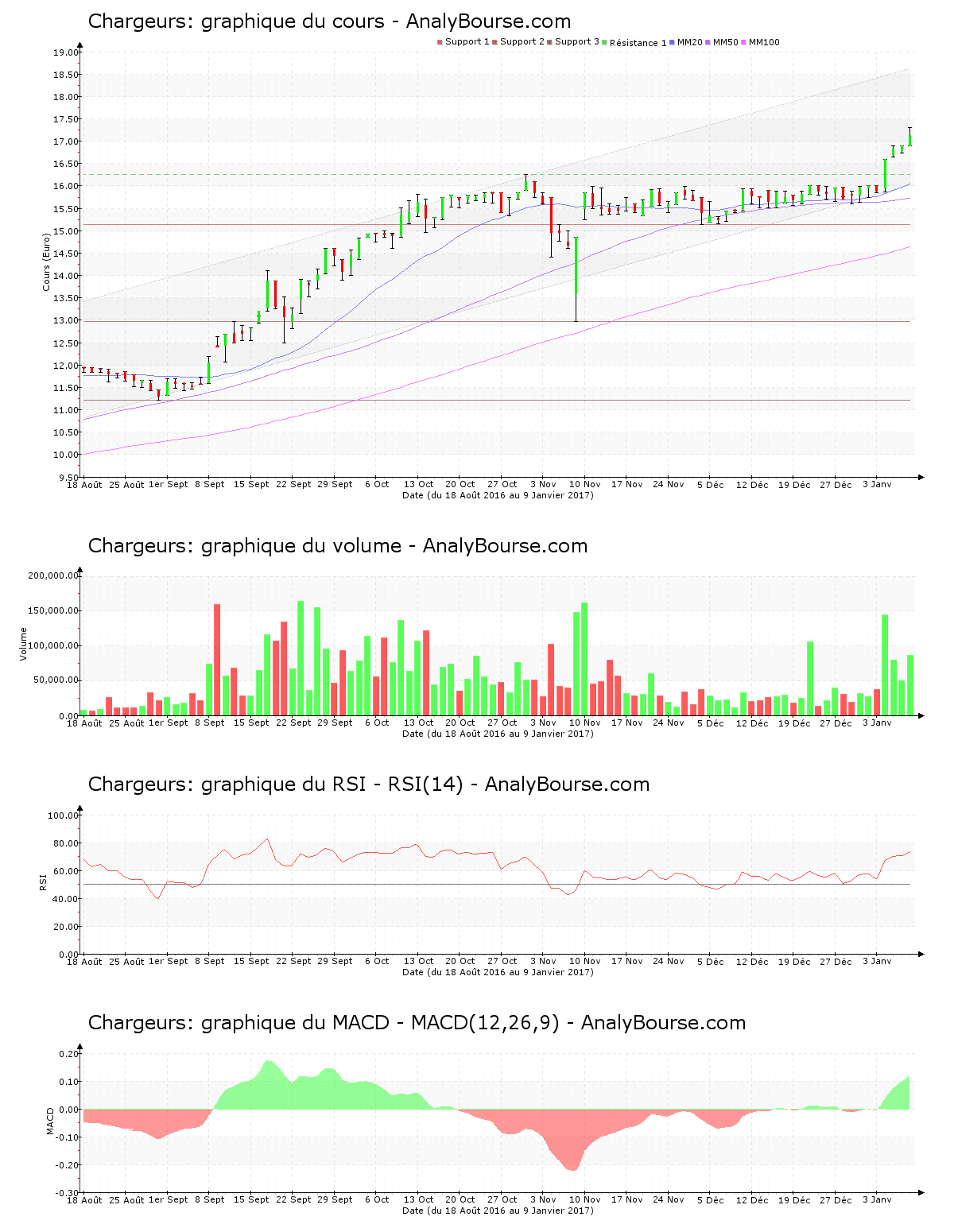This screenshot has height=1232, width=954.
Task: Click the date range caption below price chart
Action: [498, 495]
